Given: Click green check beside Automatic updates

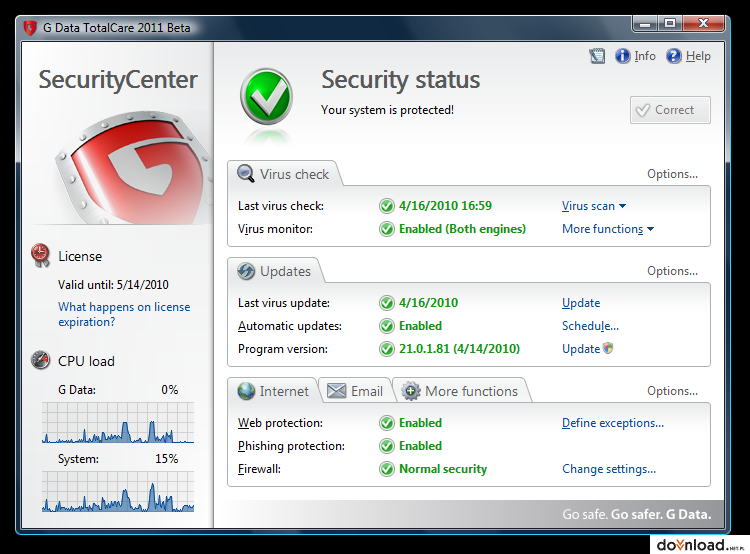Looking at the screenshot, I should tap(386, 326).
